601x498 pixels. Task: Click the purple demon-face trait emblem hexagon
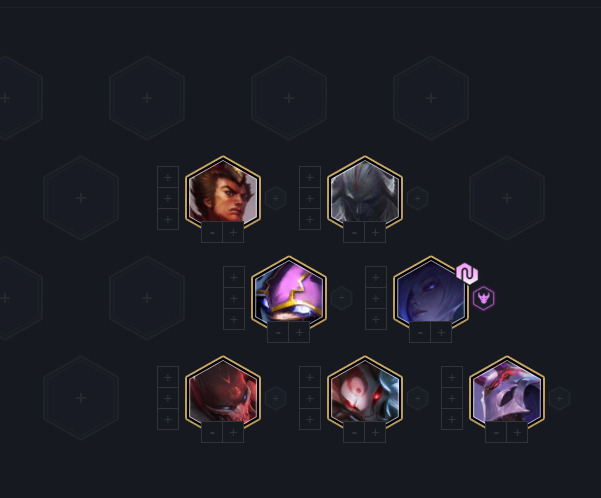[484, 298]
